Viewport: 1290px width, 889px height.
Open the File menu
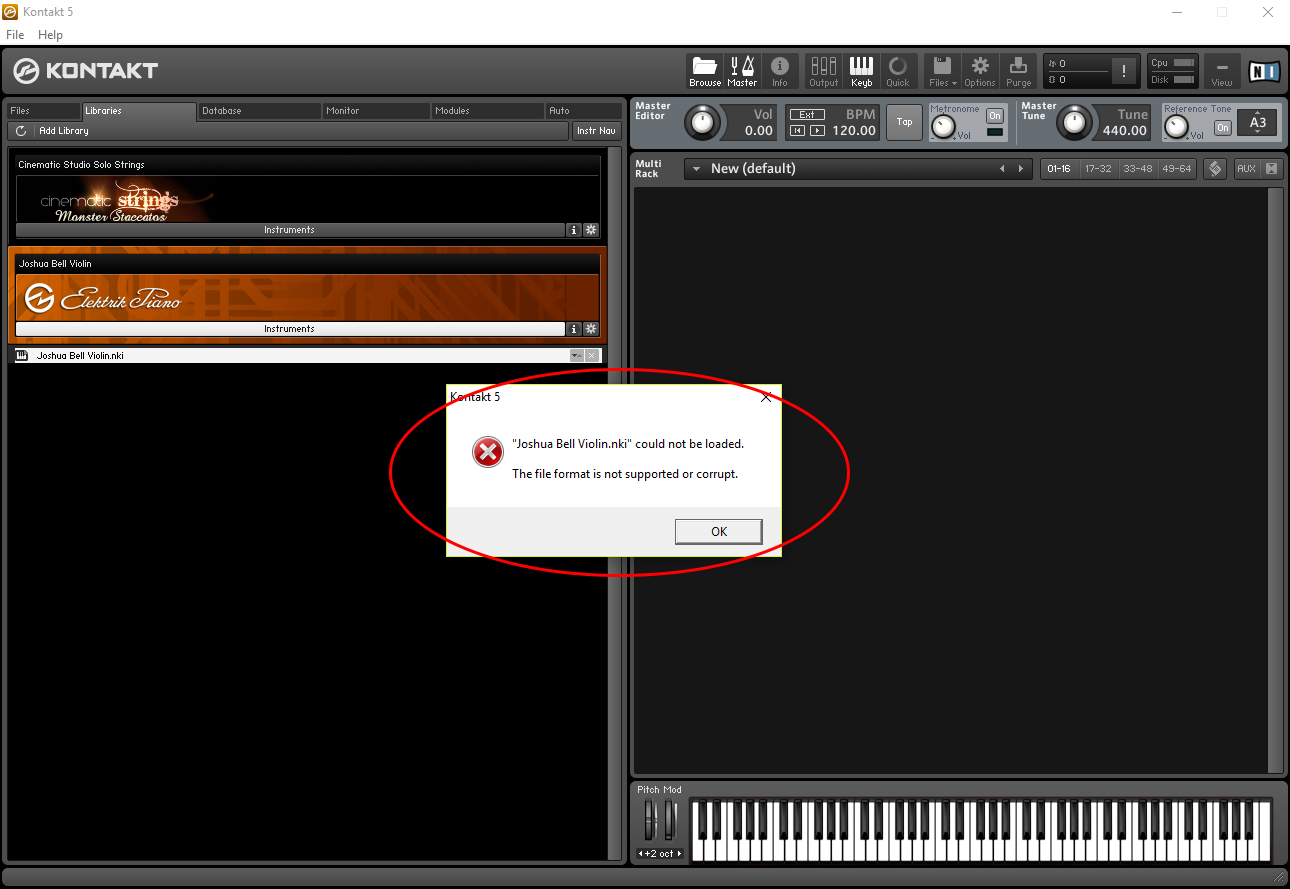click(x=15, y=34)
